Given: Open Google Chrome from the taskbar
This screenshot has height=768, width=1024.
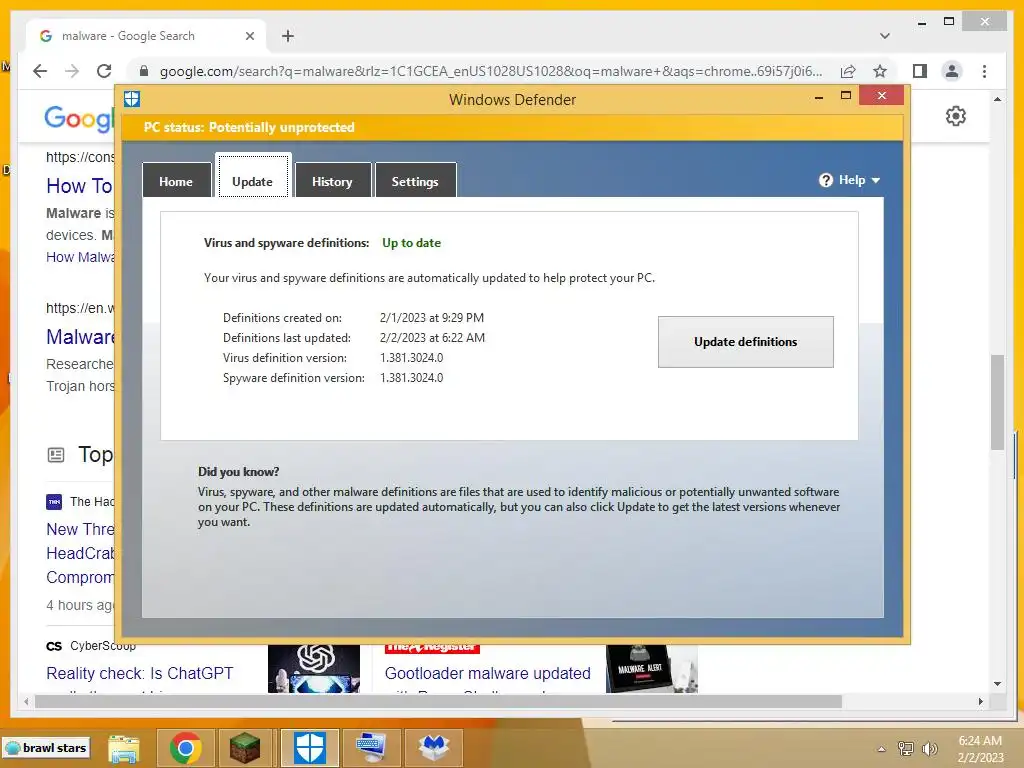Looking at the screenshot, I should [185, 748].
